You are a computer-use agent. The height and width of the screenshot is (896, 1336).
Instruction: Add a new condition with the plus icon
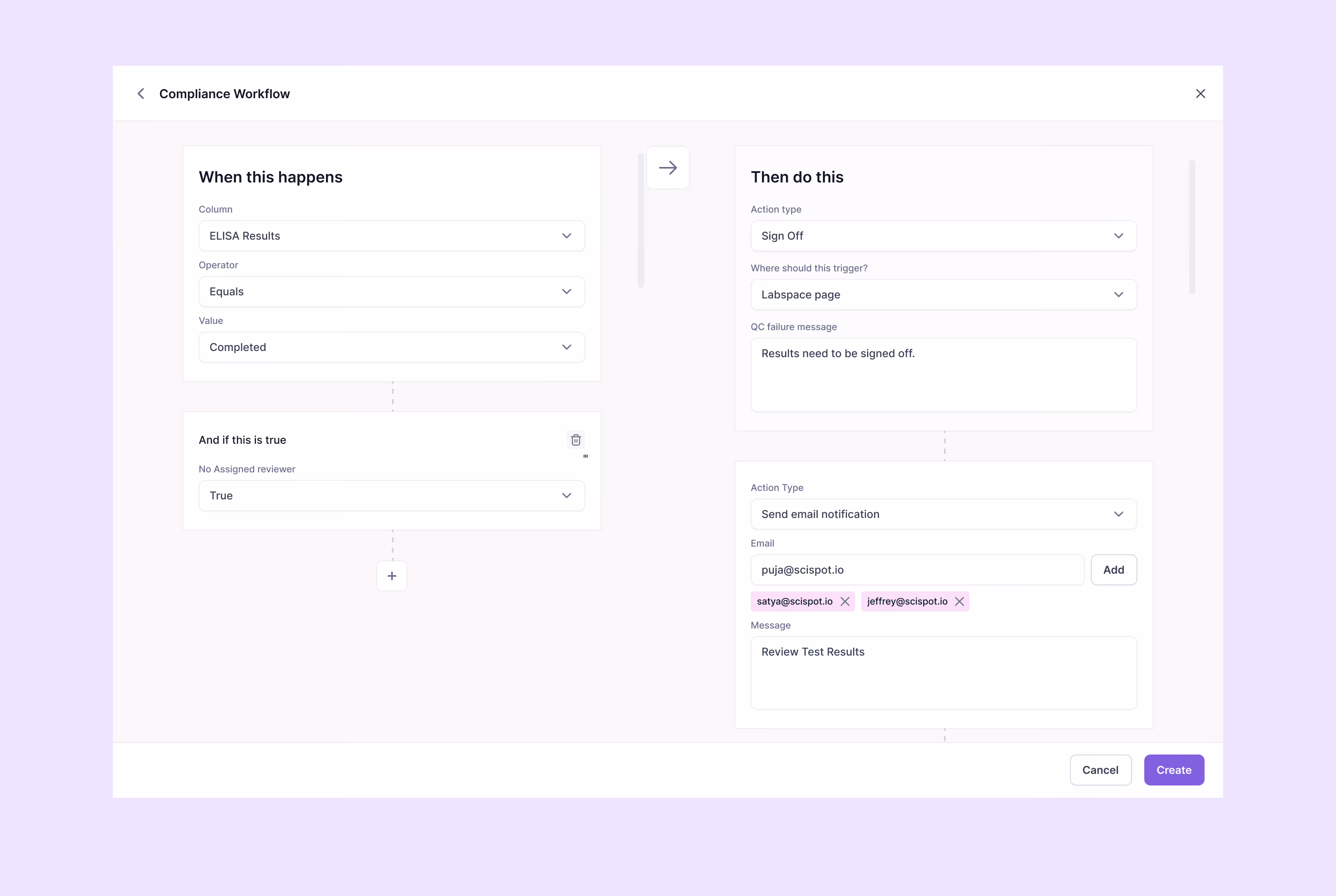[392, 576]
